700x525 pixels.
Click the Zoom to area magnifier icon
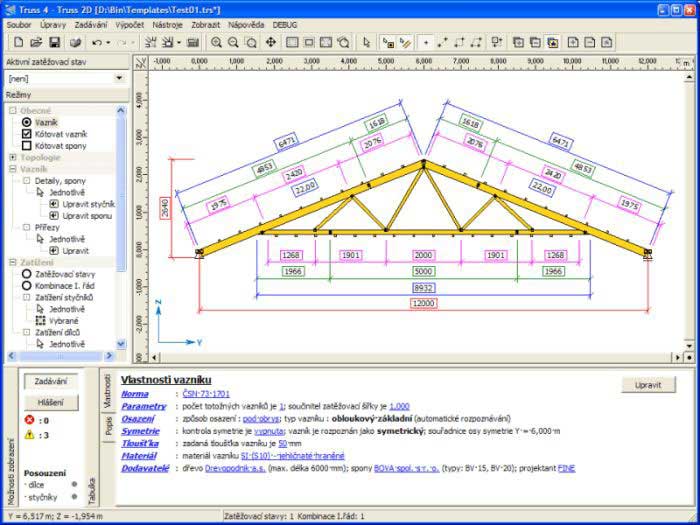[x=251, y=42]
